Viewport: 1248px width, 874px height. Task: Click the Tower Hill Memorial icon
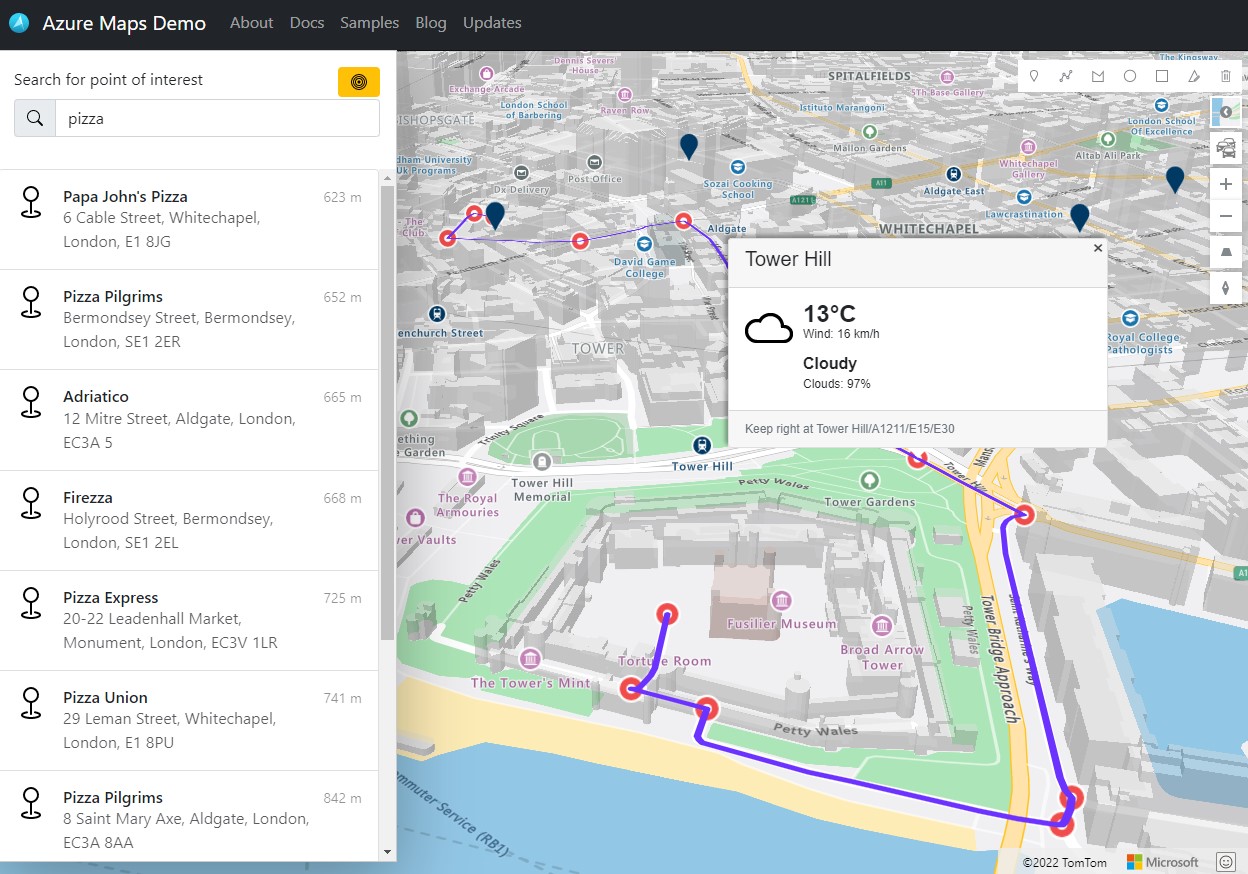tap(542, 462)
